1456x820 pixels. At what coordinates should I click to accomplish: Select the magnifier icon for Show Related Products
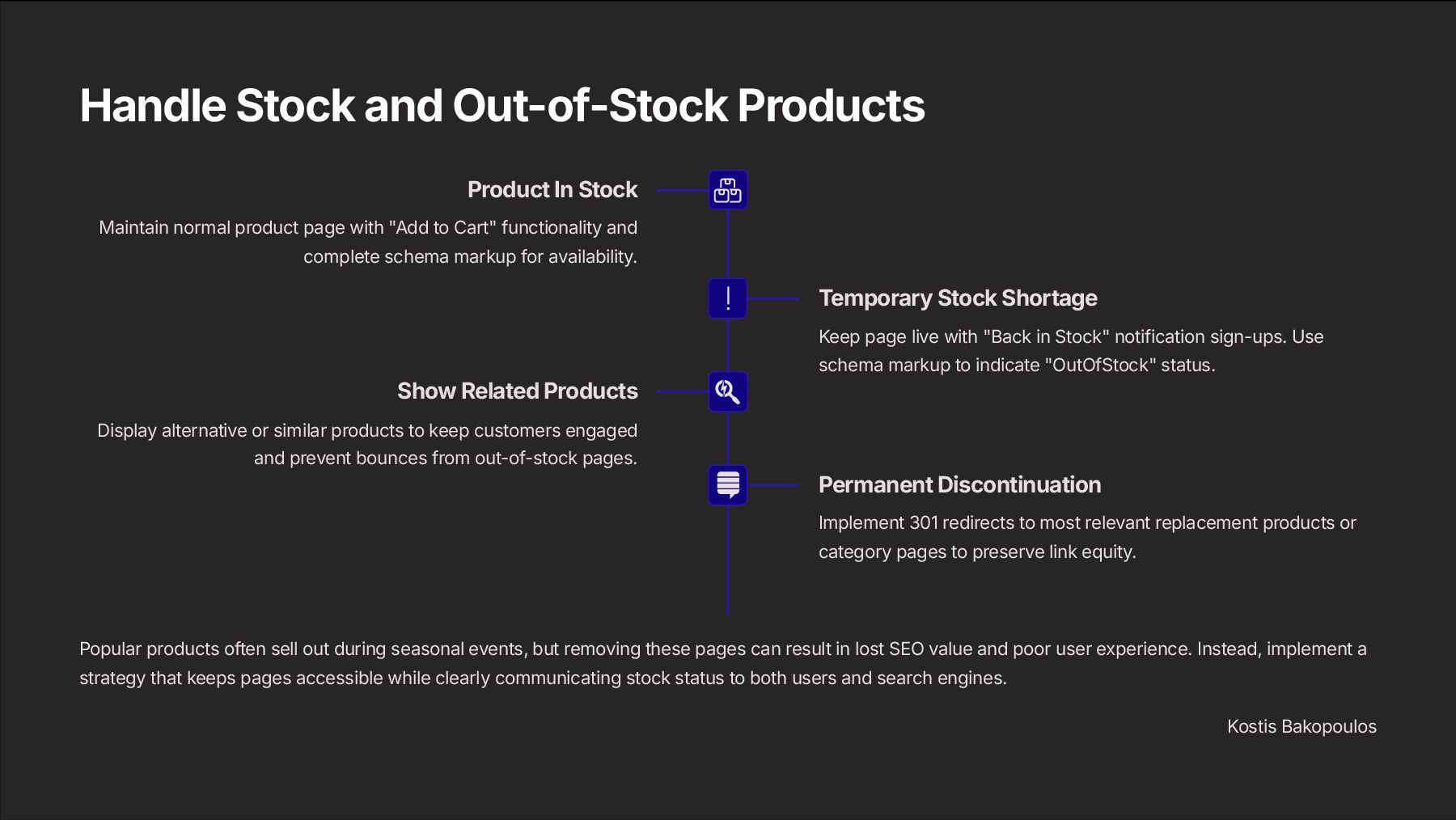point(728,391)
